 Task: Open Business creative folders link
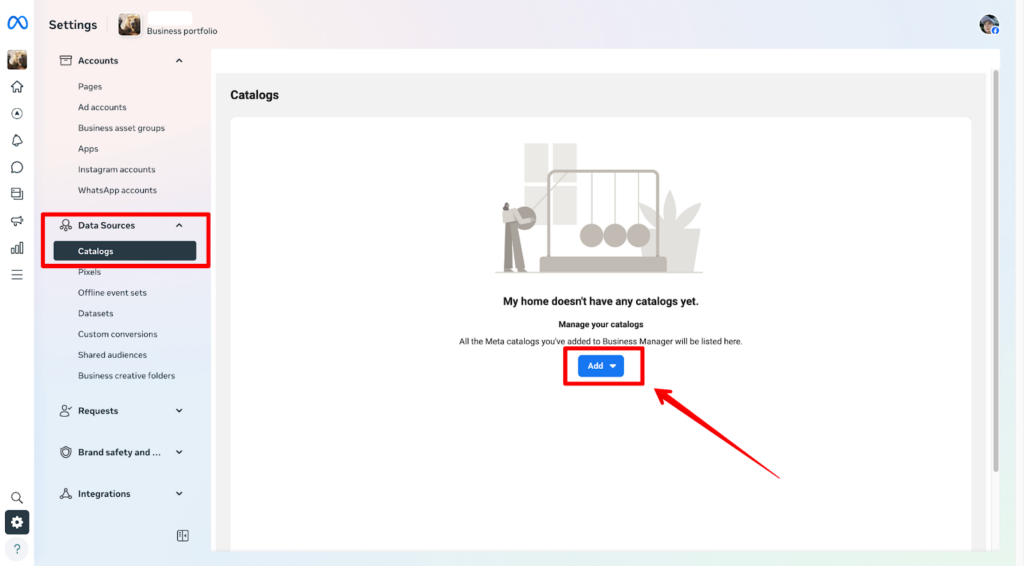(x=126, y=375)
